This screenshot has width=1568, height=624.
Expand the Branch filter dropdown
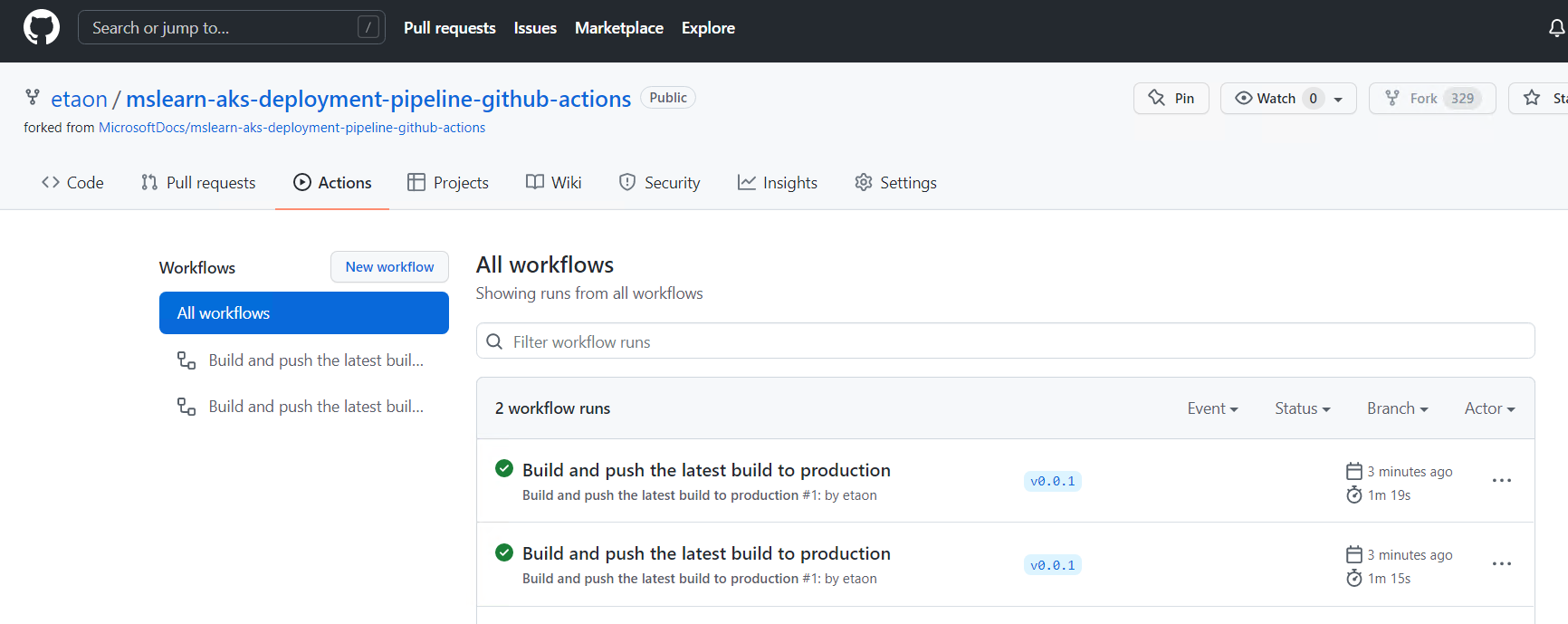1398,408
